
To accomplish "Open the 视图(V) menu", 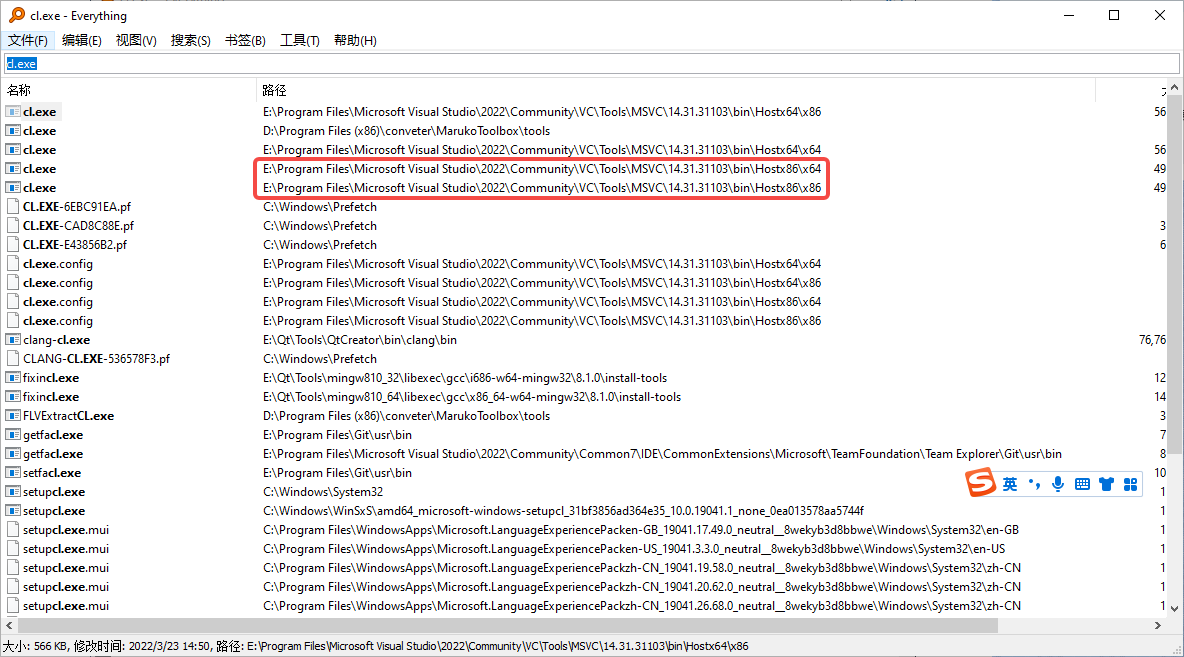I will 136,41.
